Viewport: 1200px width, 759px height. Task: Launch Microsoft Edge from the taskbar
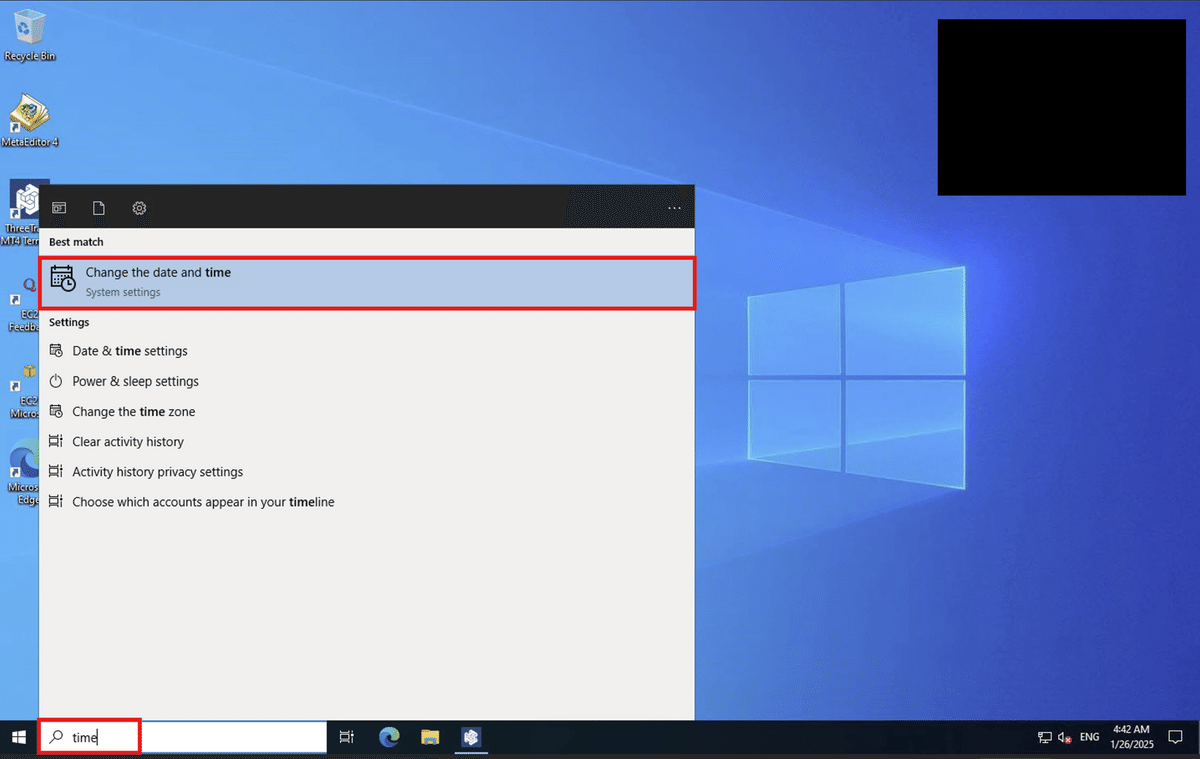[389, 737]
